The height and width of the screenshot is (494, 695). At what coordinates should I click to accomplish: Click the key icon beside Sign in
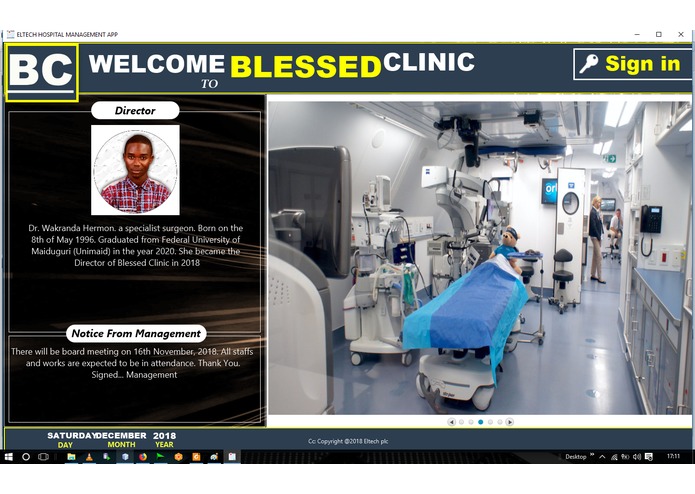click(x=589, y=64)
